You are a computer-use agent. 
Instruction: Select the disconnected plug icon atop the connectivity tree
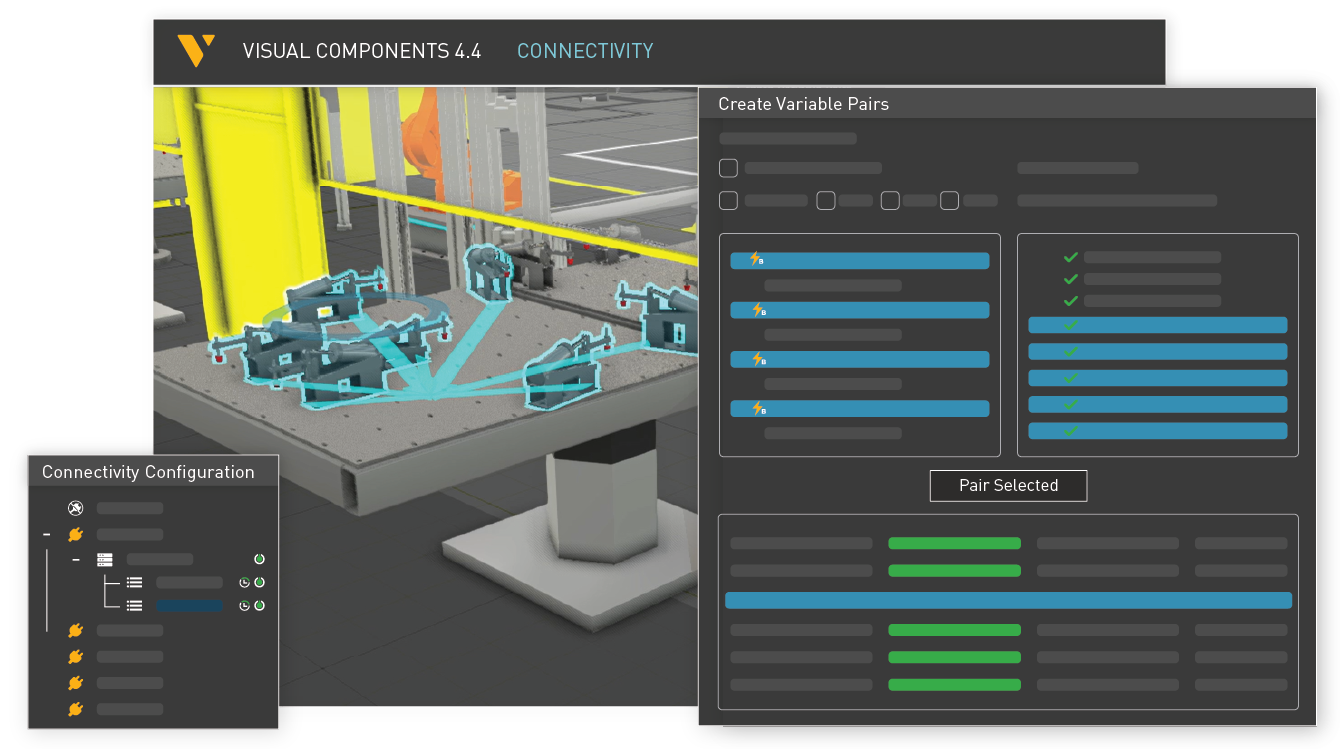coord(75,508)
